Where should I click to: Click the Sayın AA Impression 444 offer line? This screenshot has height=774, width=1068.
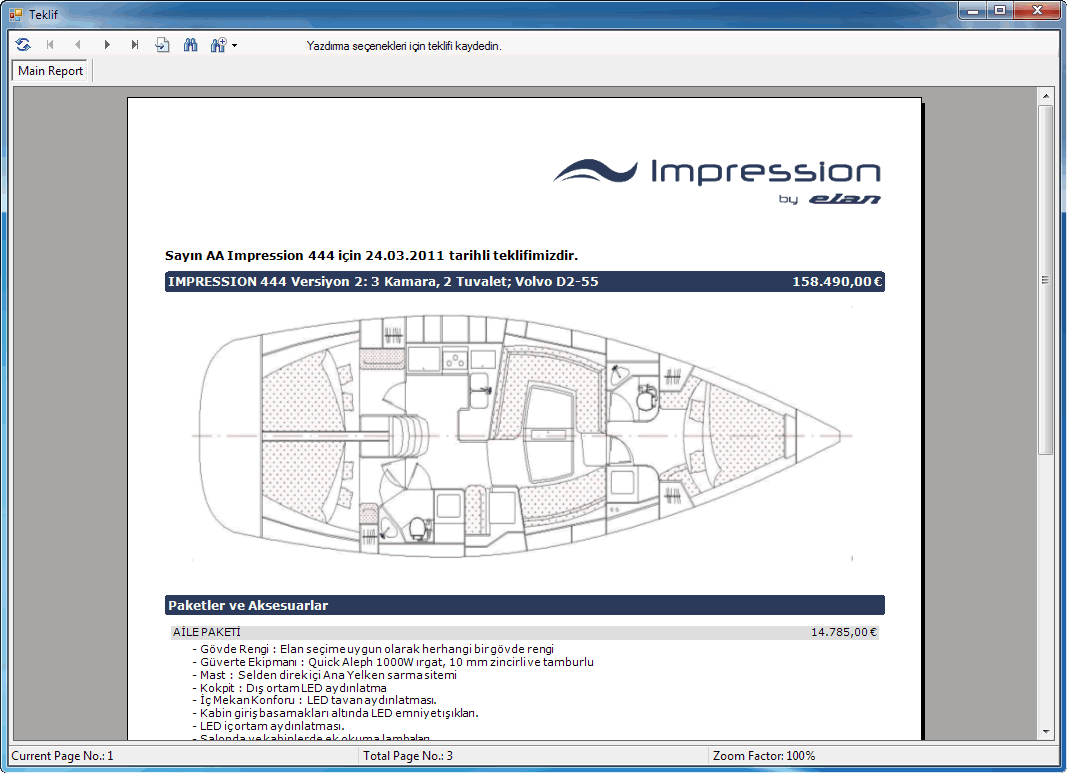371,256
